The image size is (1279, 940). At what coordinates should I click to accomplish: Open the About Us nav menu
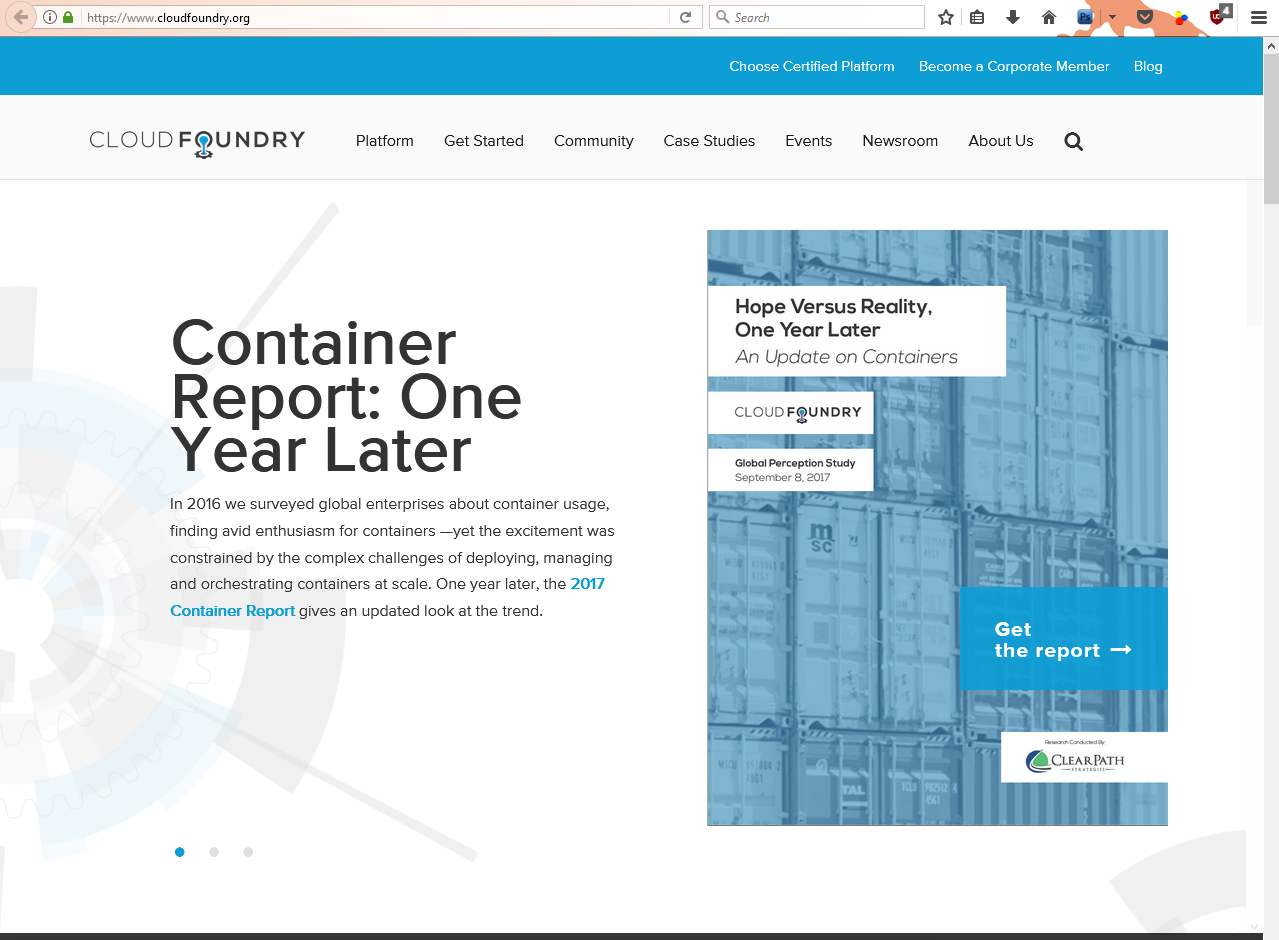click(x=1001, y=141)
